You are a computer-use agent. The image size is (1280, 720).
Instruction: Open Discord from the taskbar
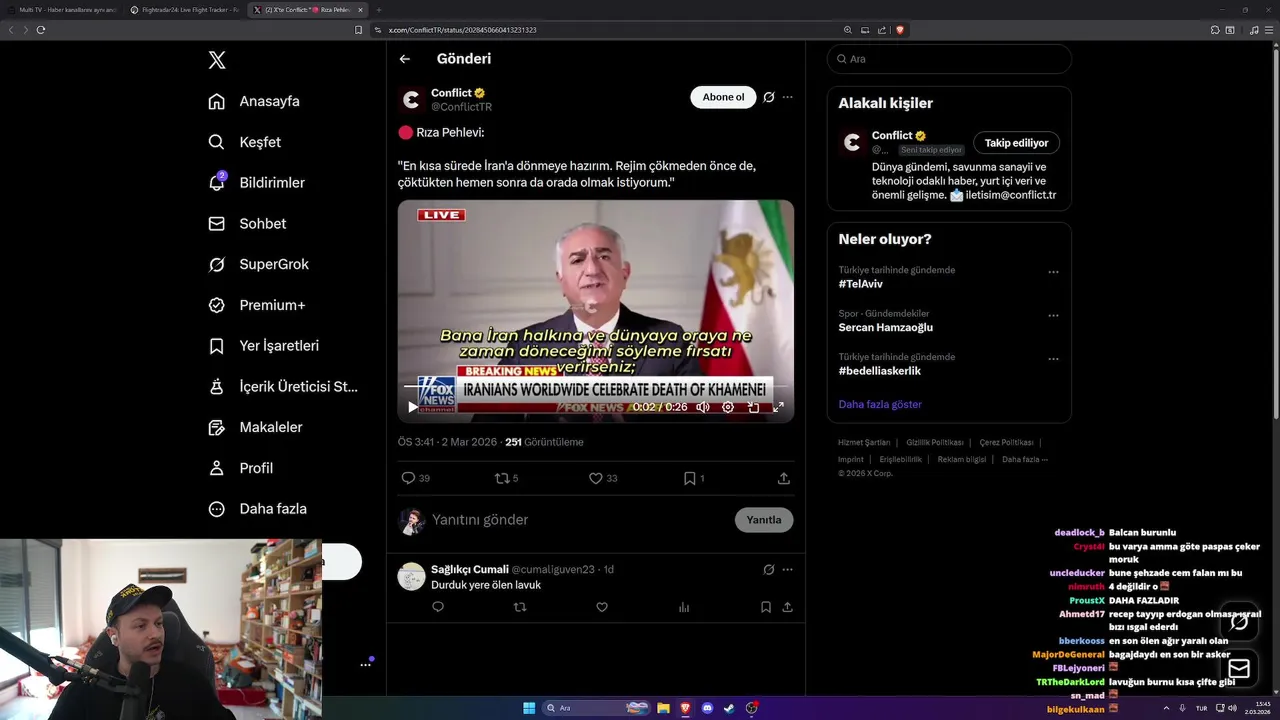708,708
